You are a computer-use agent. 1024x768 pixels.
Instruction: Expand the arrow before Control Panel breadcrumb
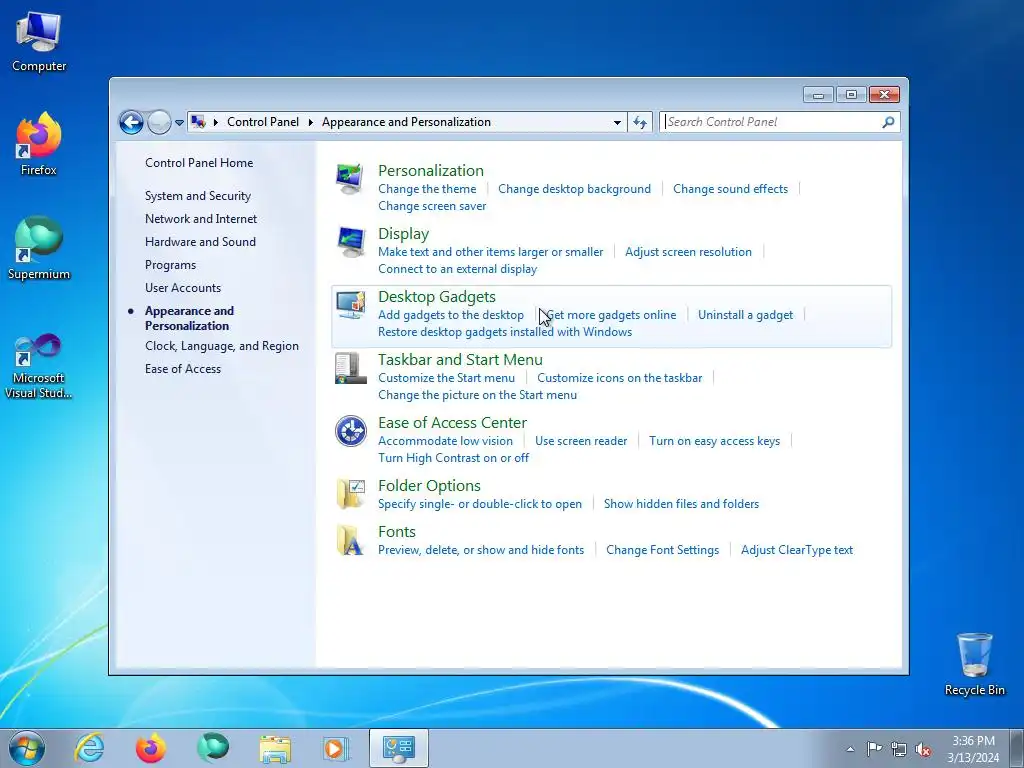[216, 122]
